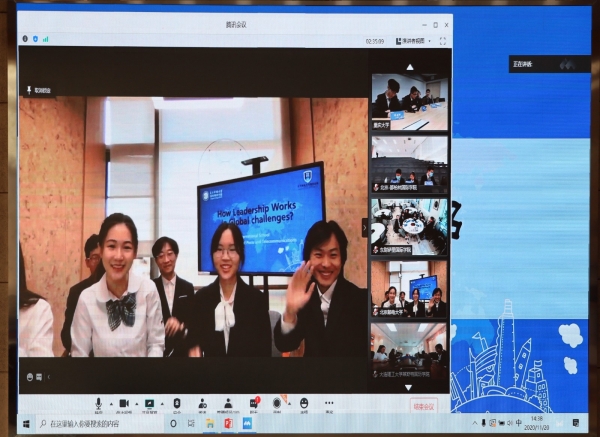This screenshot has width=600, height=437.
Task: Mute the microphone in meeting toolbar
Action: (98, 403)
